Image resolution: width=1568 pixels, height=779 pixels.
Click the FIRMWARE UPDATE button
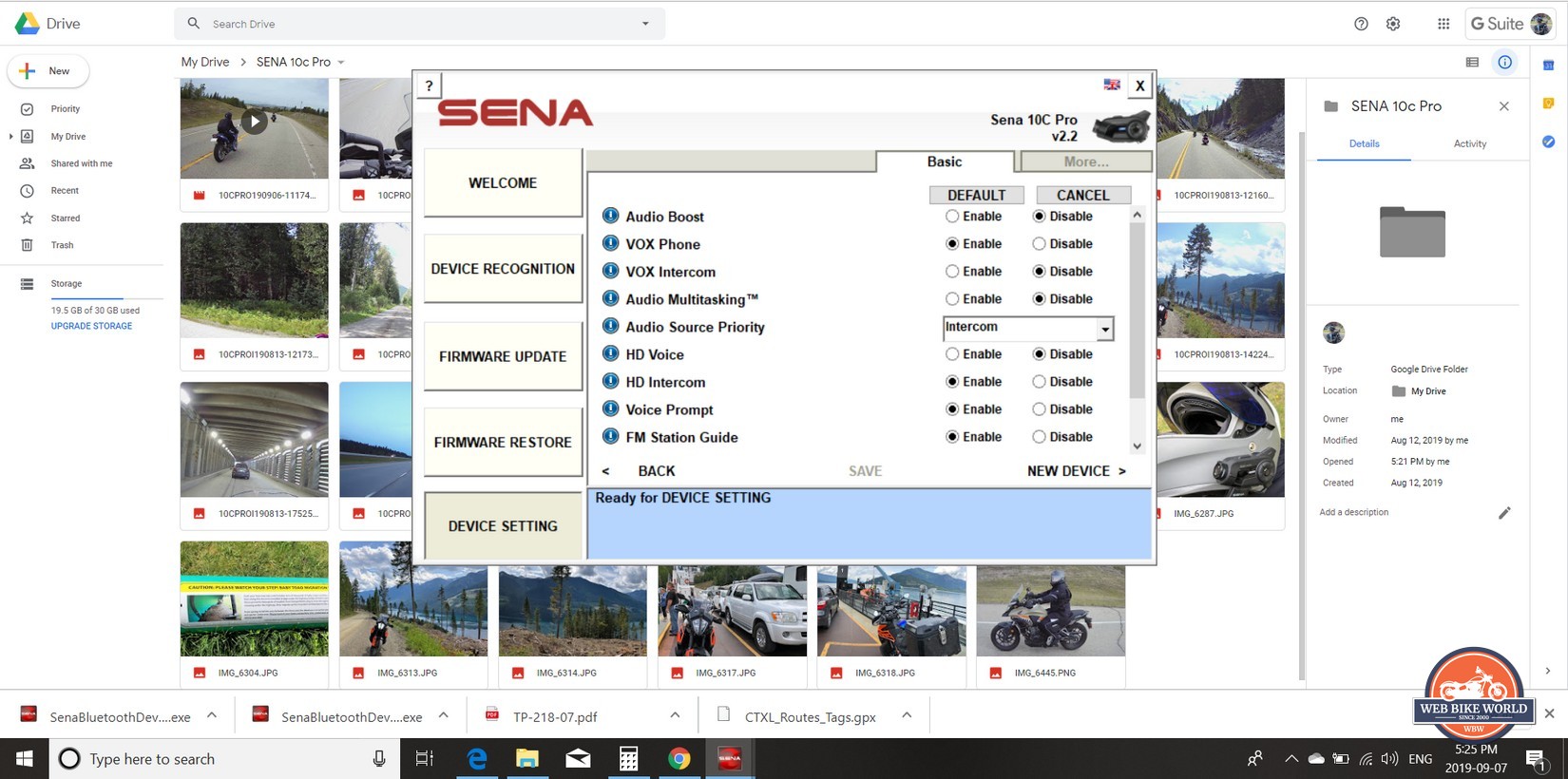click(x=503, y=356)
